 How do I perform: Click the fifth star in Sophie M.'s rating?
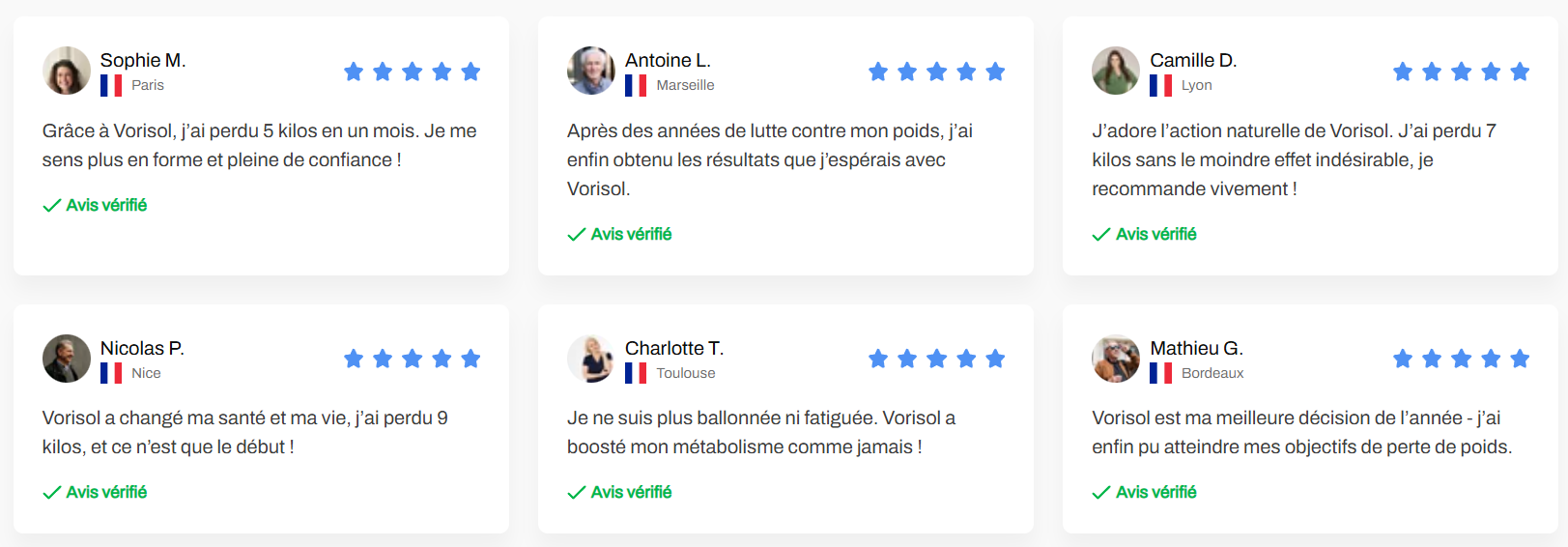pyautogui.click(x=470, y=72)
